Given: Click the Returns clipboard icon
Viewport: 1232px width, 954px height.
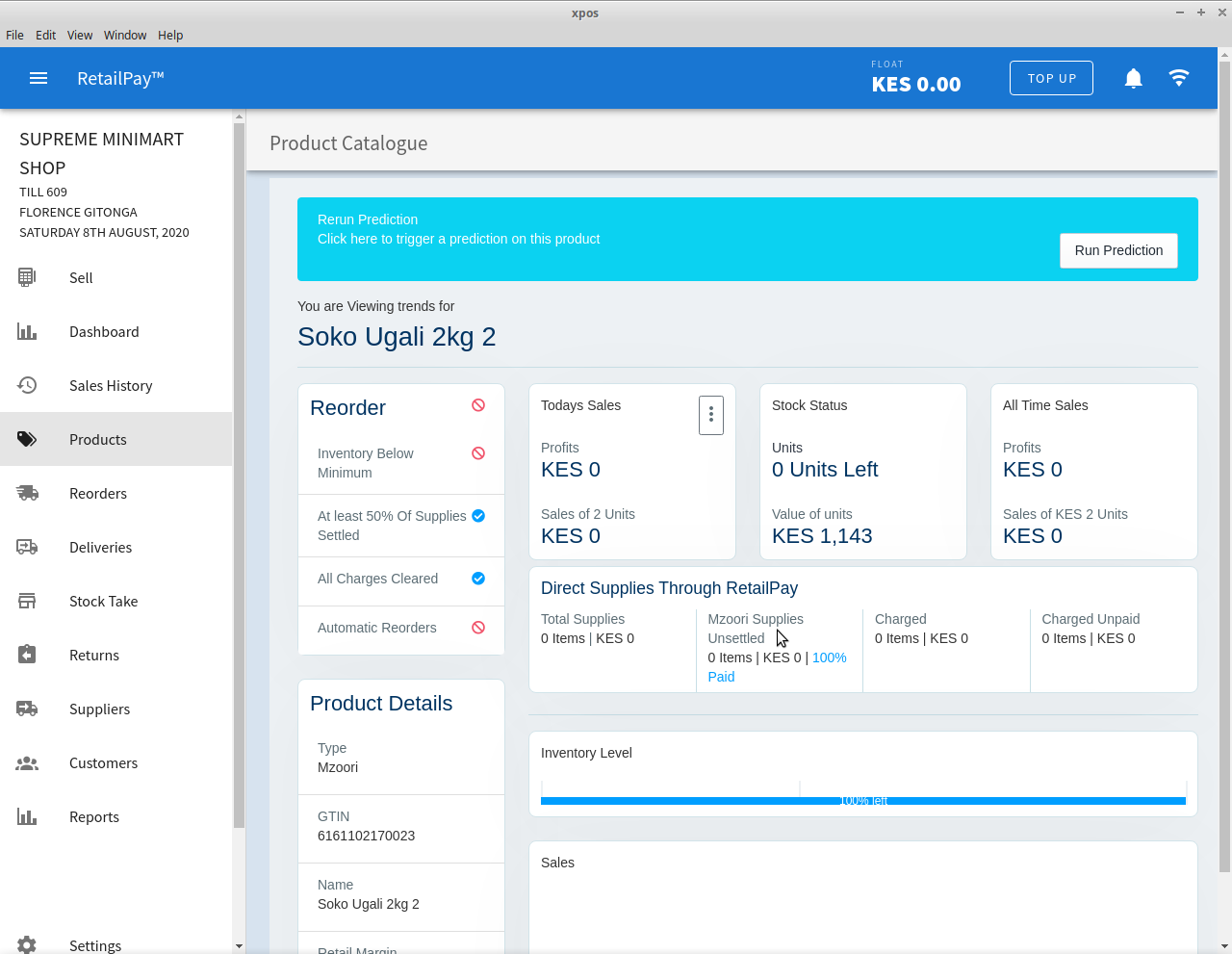Looking at the screenshot, I should (27, 655).
